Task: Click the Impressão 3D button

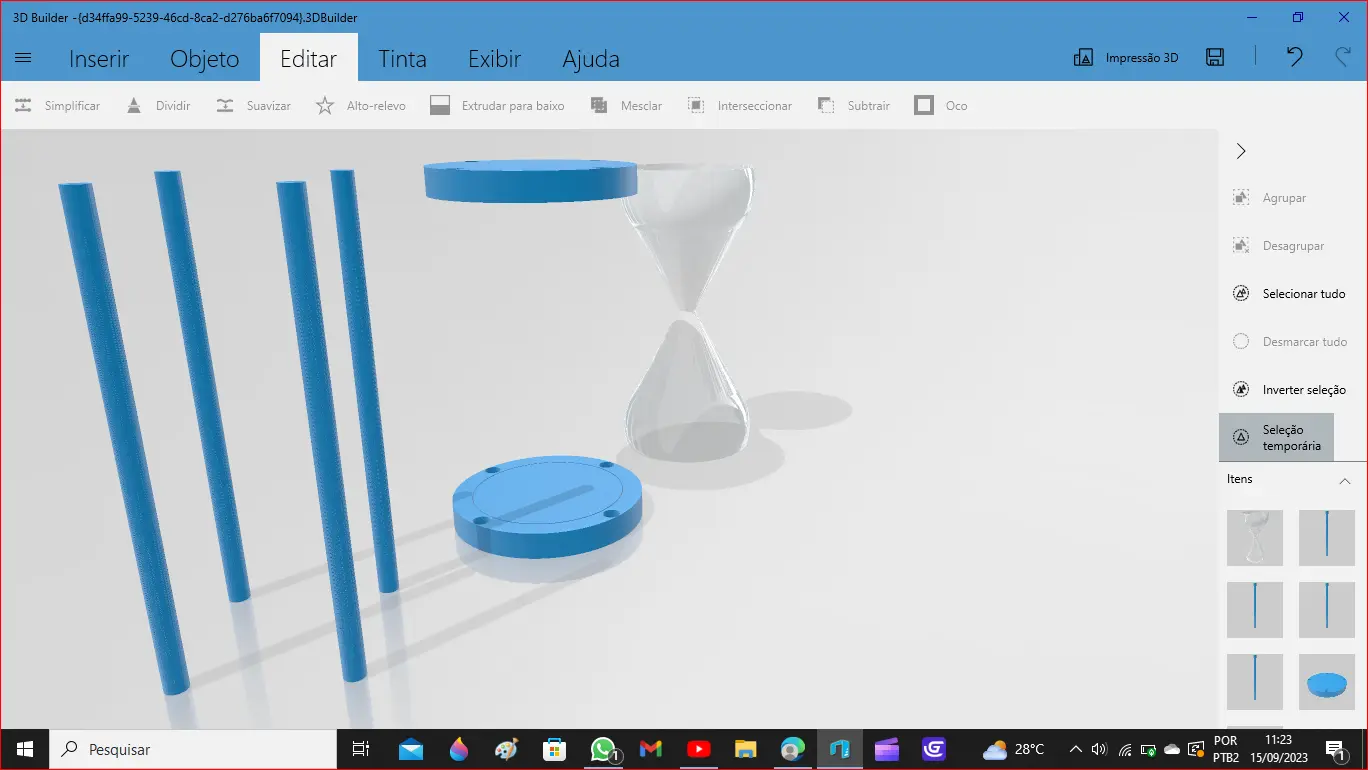Action: (x=1126, y=57)
